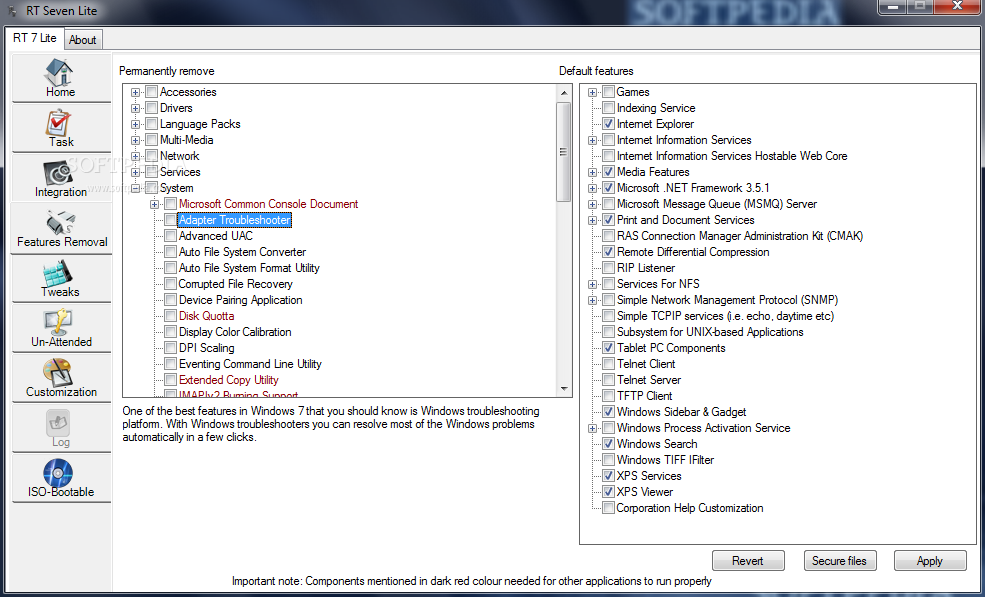Uncheck the Tablet PC Components checkbox
This screenshot has height=597, width=985.
click(x=608, y=348)
